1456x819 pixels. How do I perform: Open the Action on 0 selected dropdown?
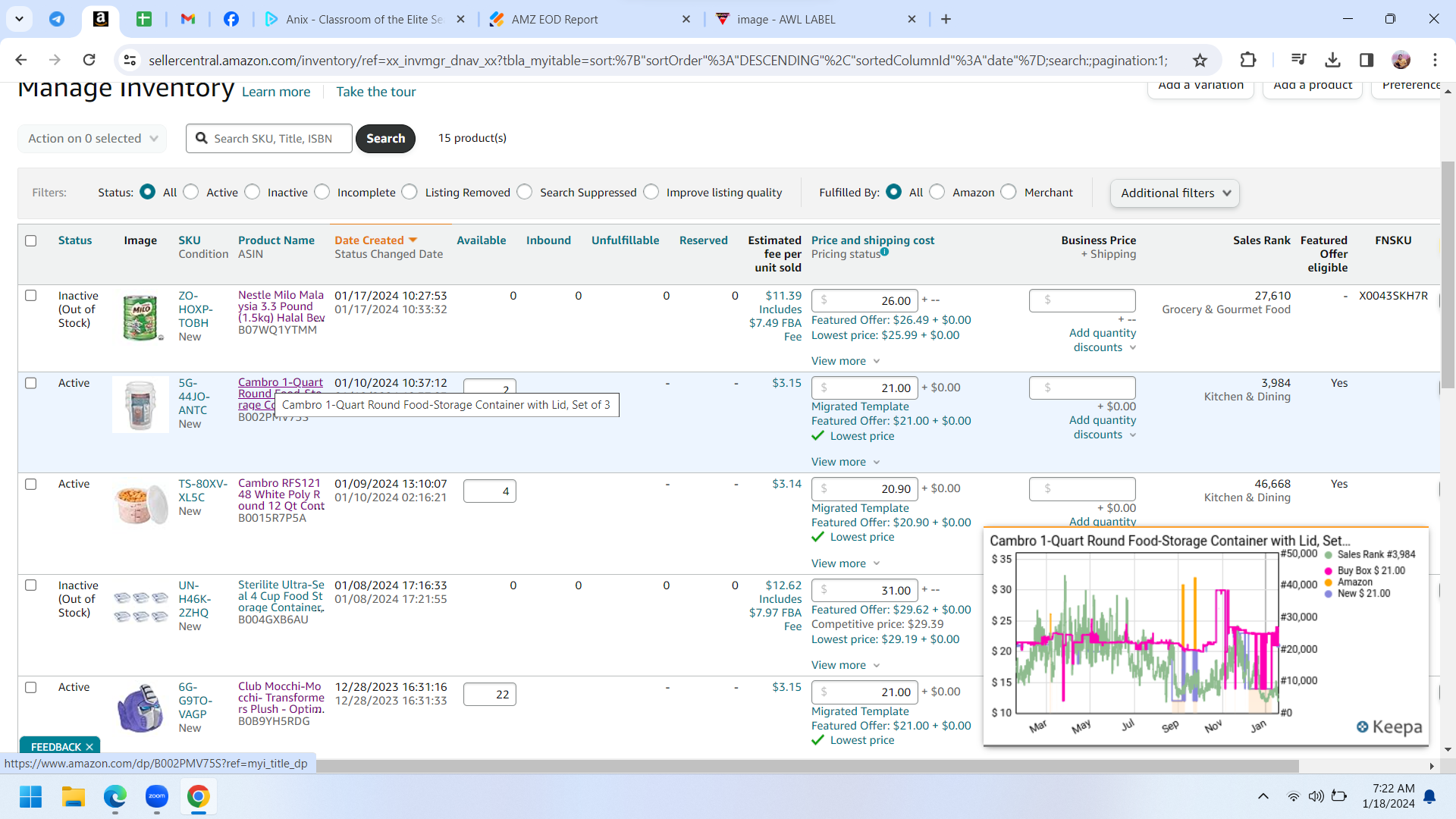(93, 139)
